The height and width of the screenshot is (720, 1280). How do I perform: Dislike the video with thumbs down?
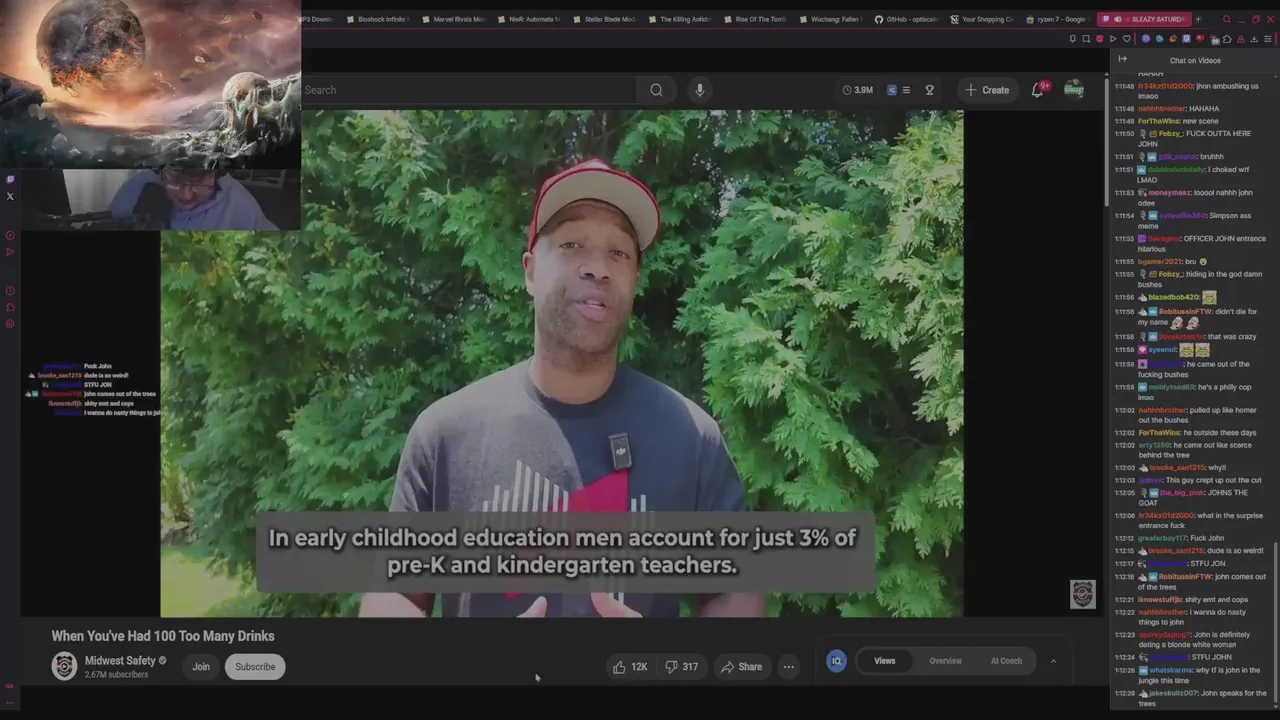point(682,667)
